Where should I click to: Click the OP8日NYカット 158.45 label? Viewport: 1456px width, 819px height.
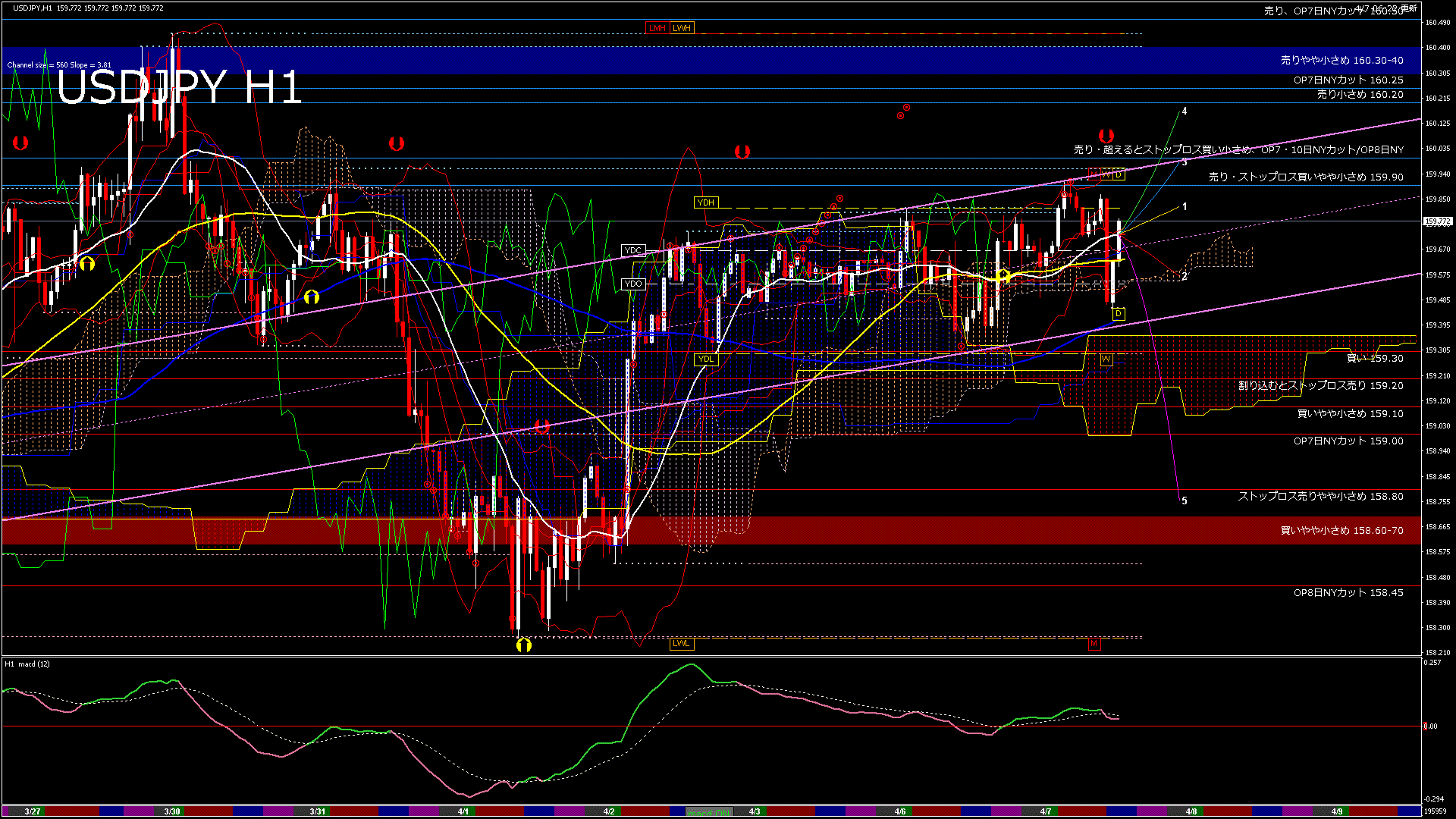[x=1348, y=592]
